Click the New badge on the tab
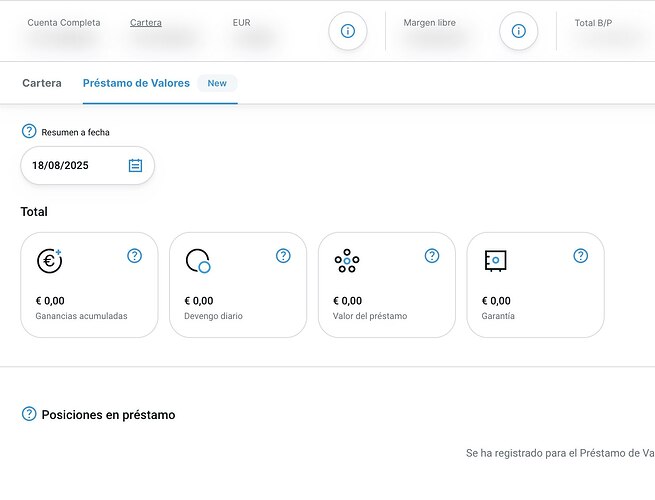 click(x=217, y=83)
